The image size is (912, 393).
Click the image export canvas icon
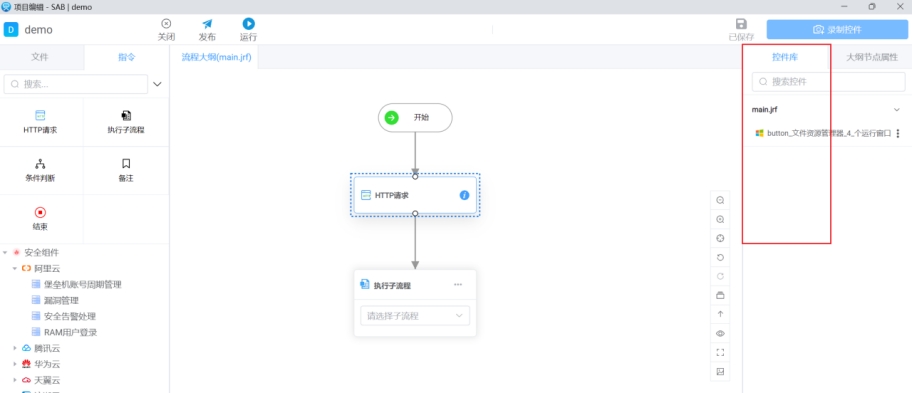(720, 371)
